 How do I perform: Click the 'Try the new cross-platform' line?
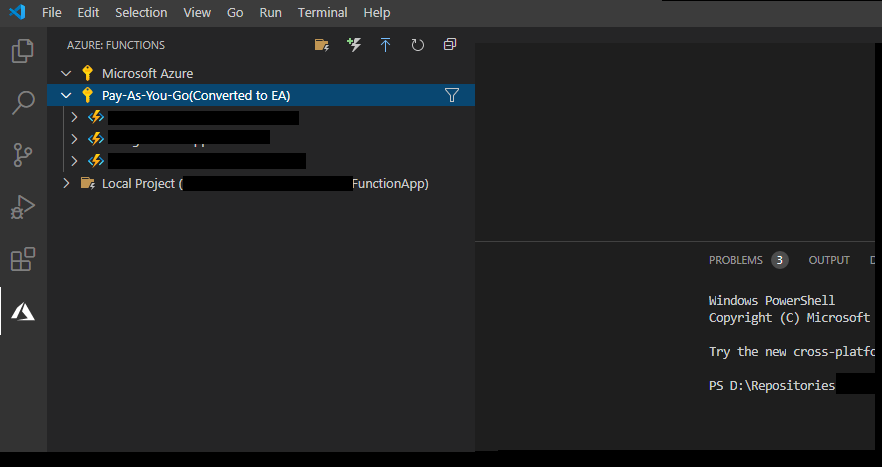point(792,352)
